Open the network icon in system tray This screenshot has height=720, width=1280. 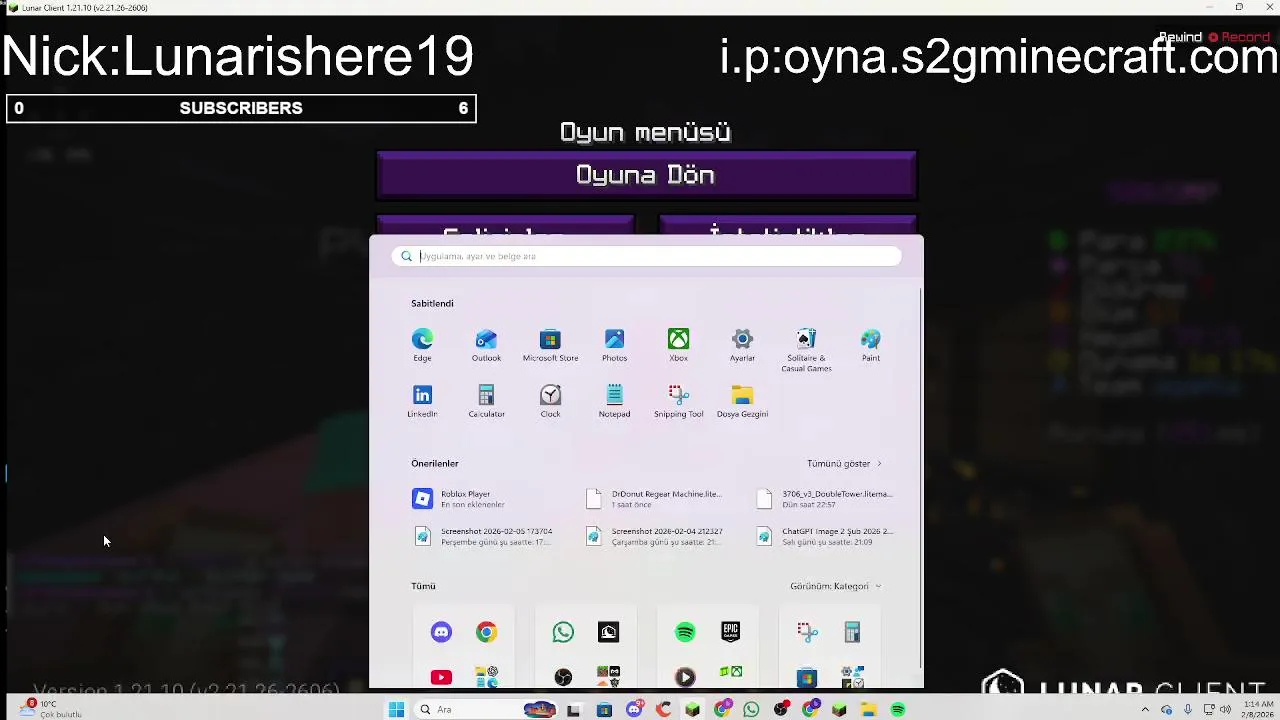point(1209,709)
